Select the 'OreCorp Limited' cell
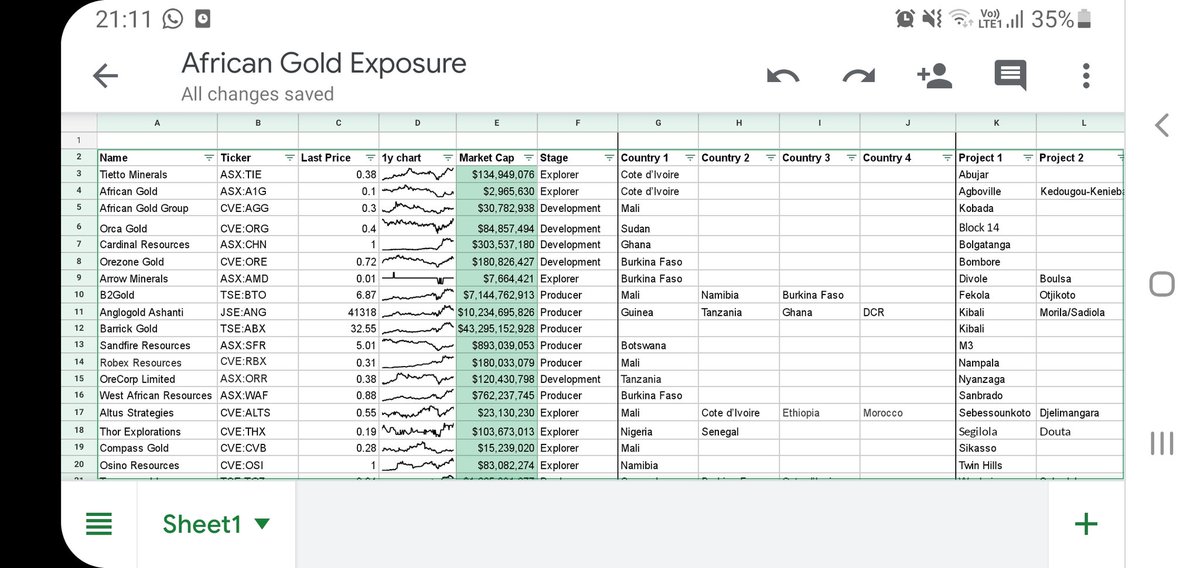 point(157,380)
